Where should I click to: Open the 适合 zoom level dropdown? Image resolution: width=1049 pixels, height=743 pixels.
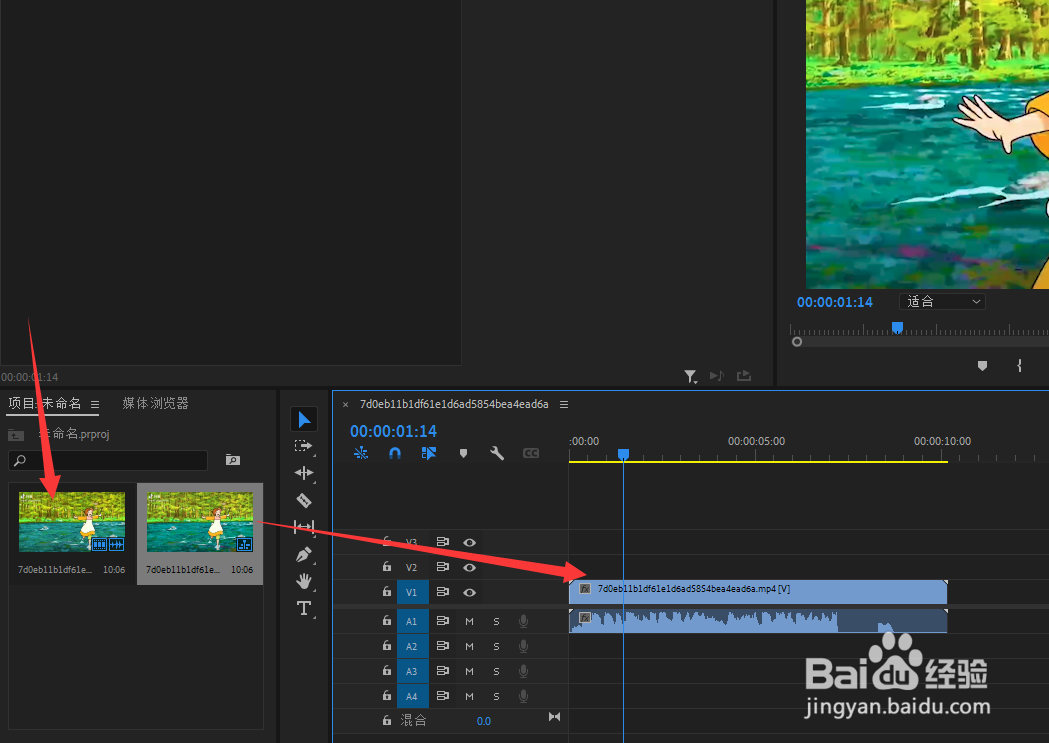click(942, 302)
